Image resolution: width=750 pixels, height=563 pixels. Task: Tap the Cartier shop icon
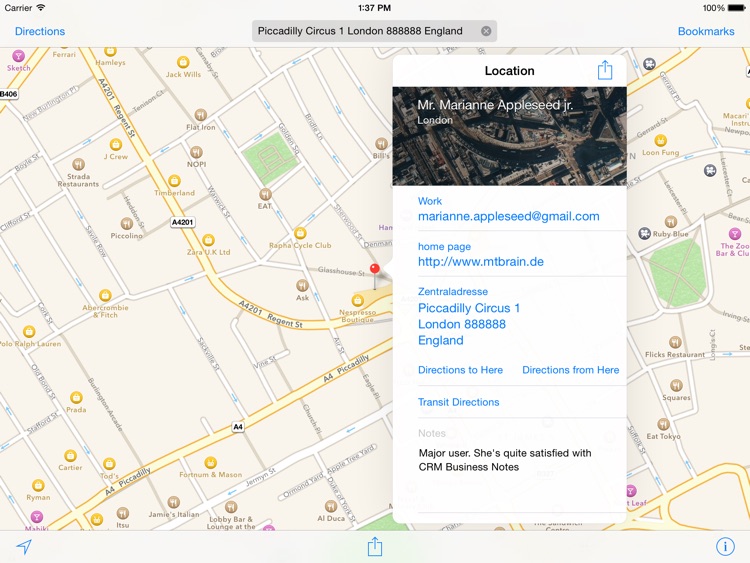coord(70,455)
